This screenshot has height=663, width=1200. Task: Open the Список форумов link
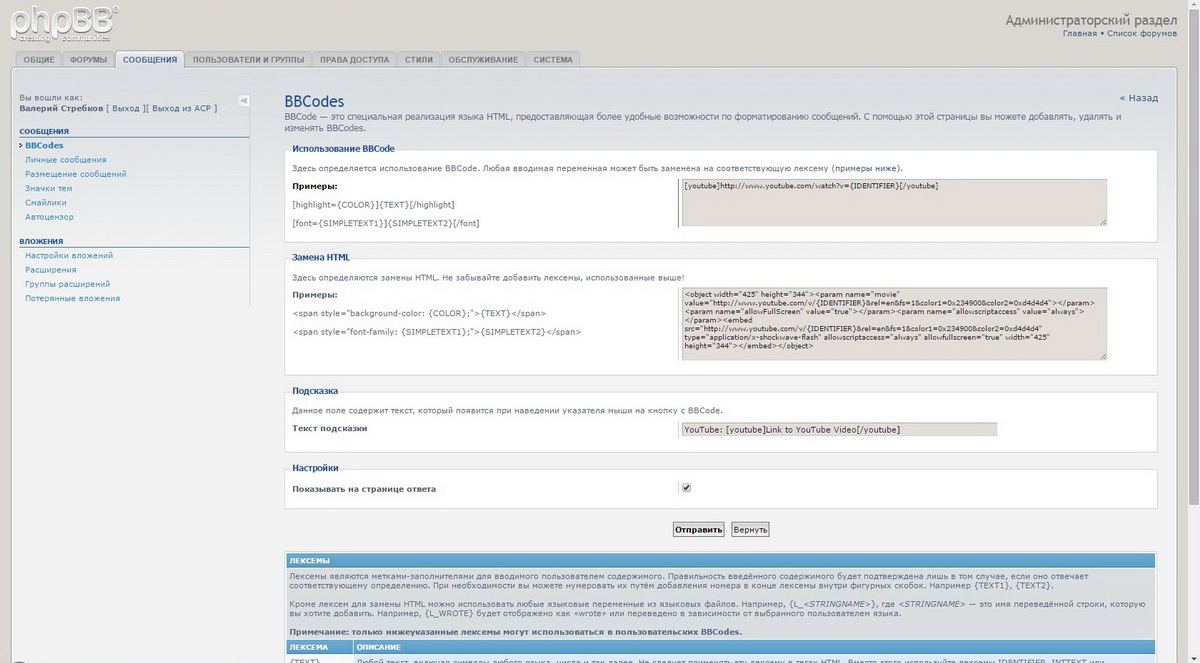pyautogui.click(x=1142, y=34)
